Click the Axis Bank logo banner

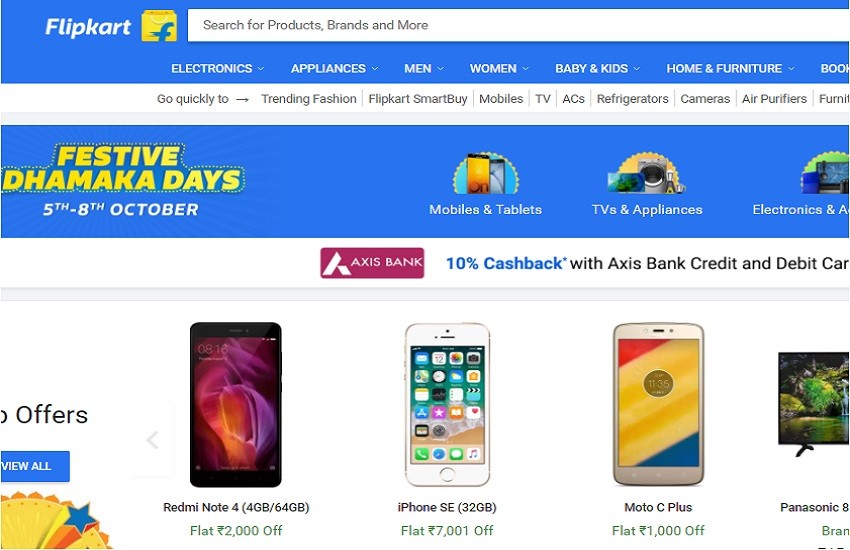[372, 263]
